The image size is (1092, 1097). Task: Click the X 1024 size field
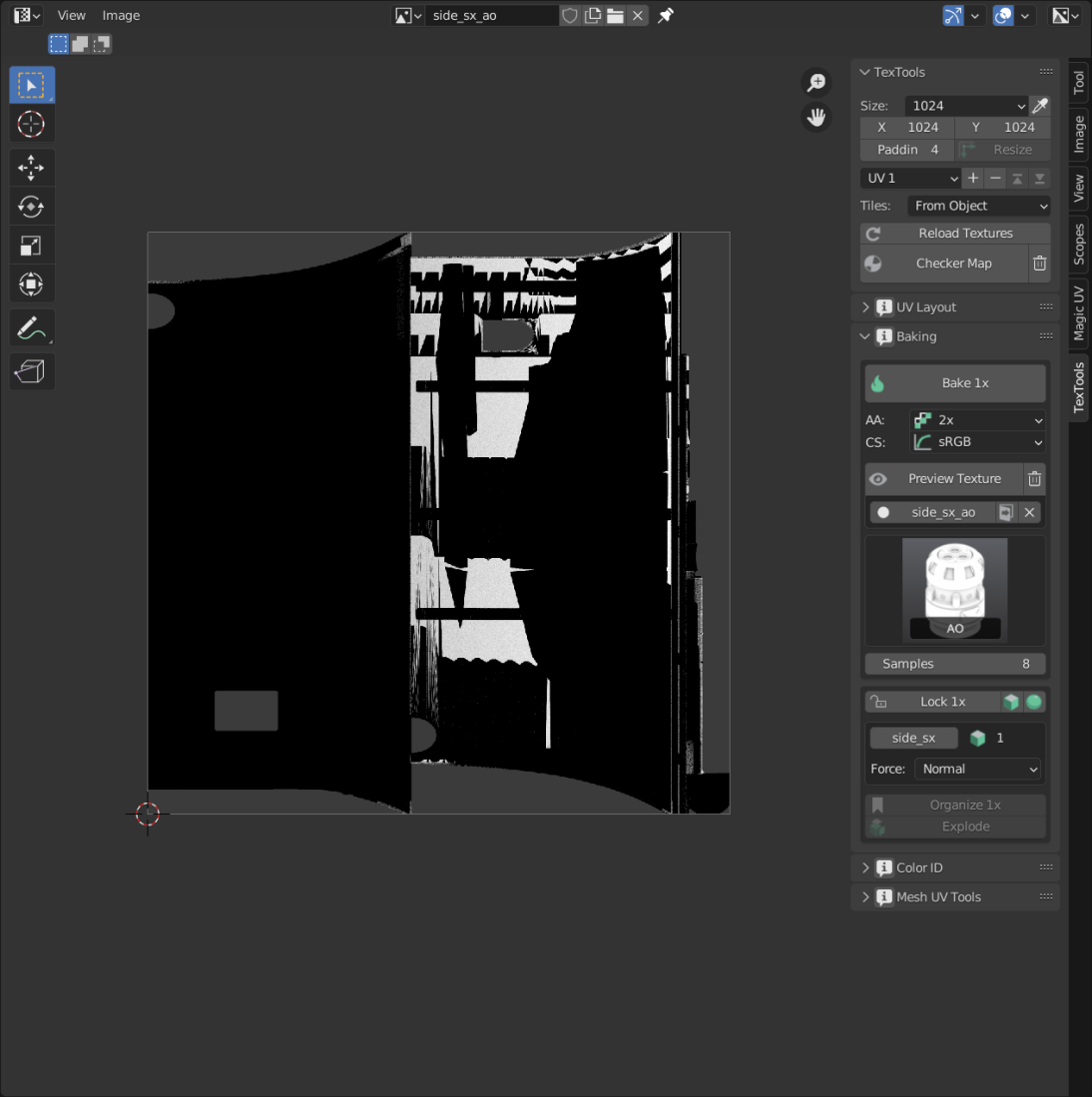tap(907, 128)
